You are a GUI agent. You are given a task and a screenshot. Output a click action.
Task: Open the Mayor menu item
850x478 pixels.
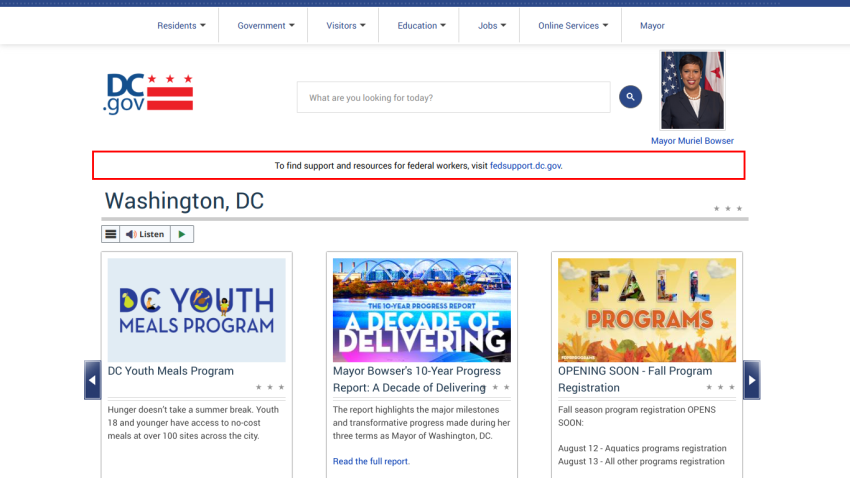coord(652,25)
